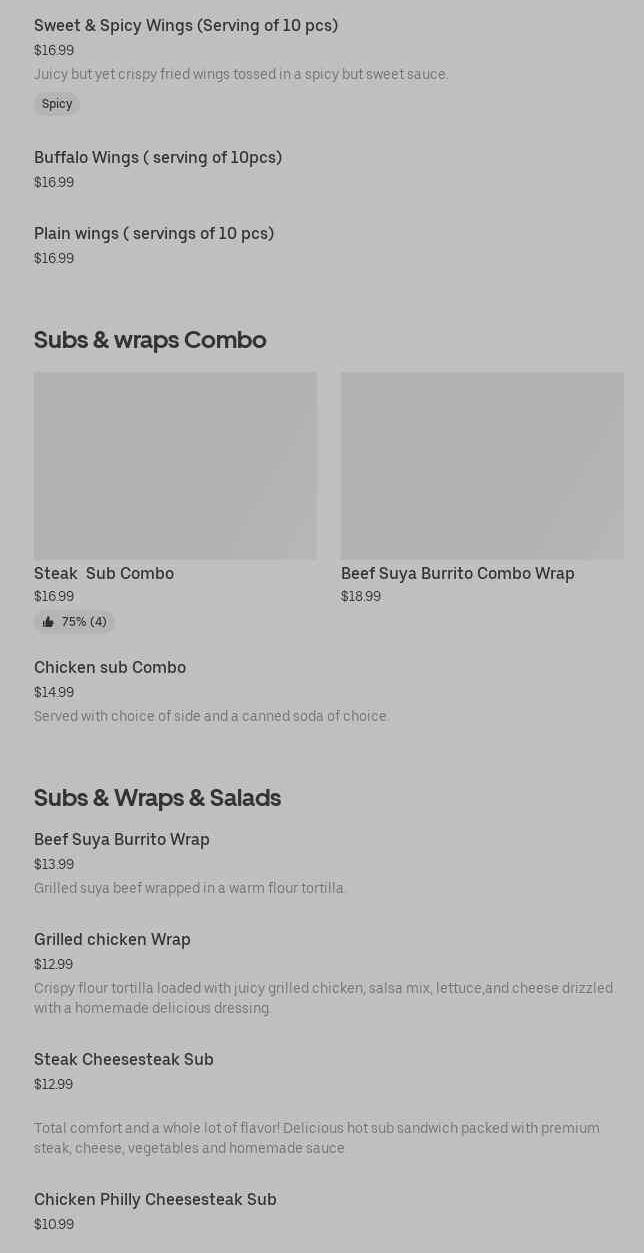This screenshot has width=644, height=1253.
Task: Click Subs & wraps Combo section heading
Action: pyautogui.click(x=150, y=340)
